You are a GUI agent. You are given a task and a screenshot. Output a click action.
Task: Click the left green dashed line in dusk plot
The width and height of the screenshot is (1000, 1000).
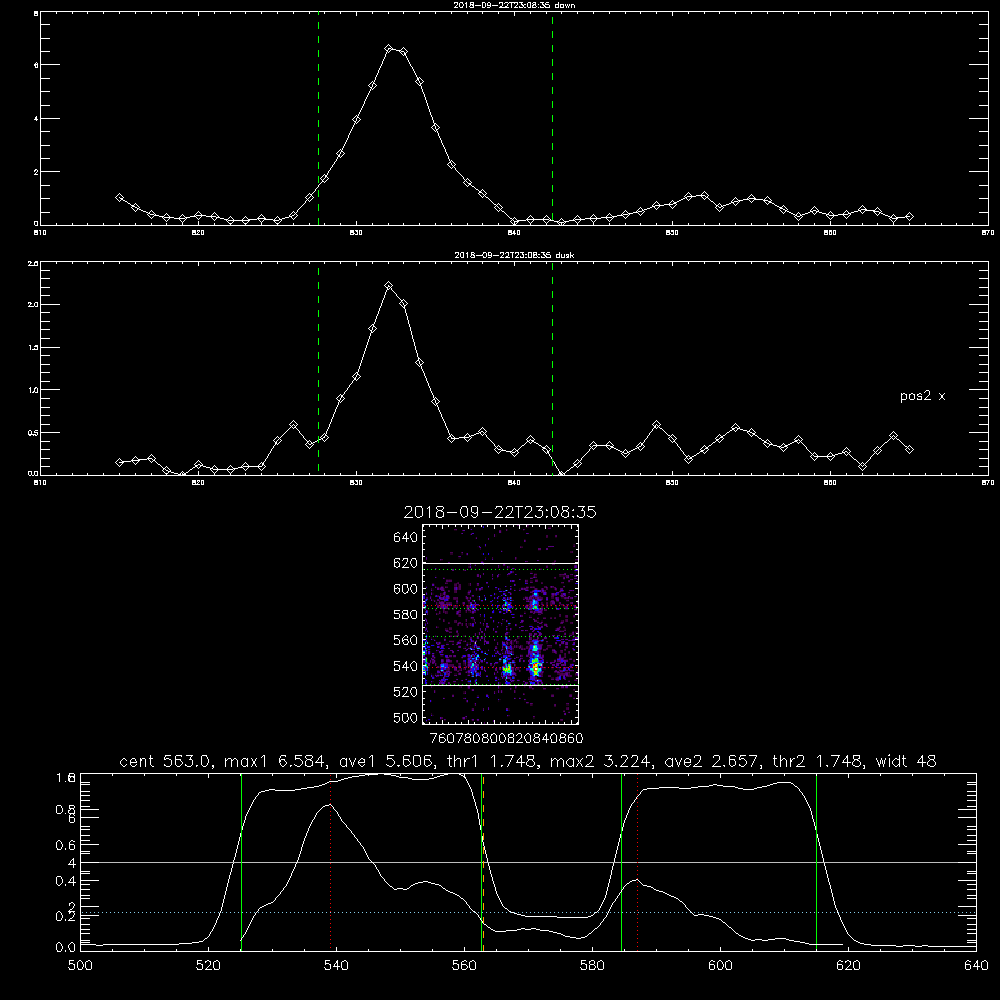click(x=318, y=368)
